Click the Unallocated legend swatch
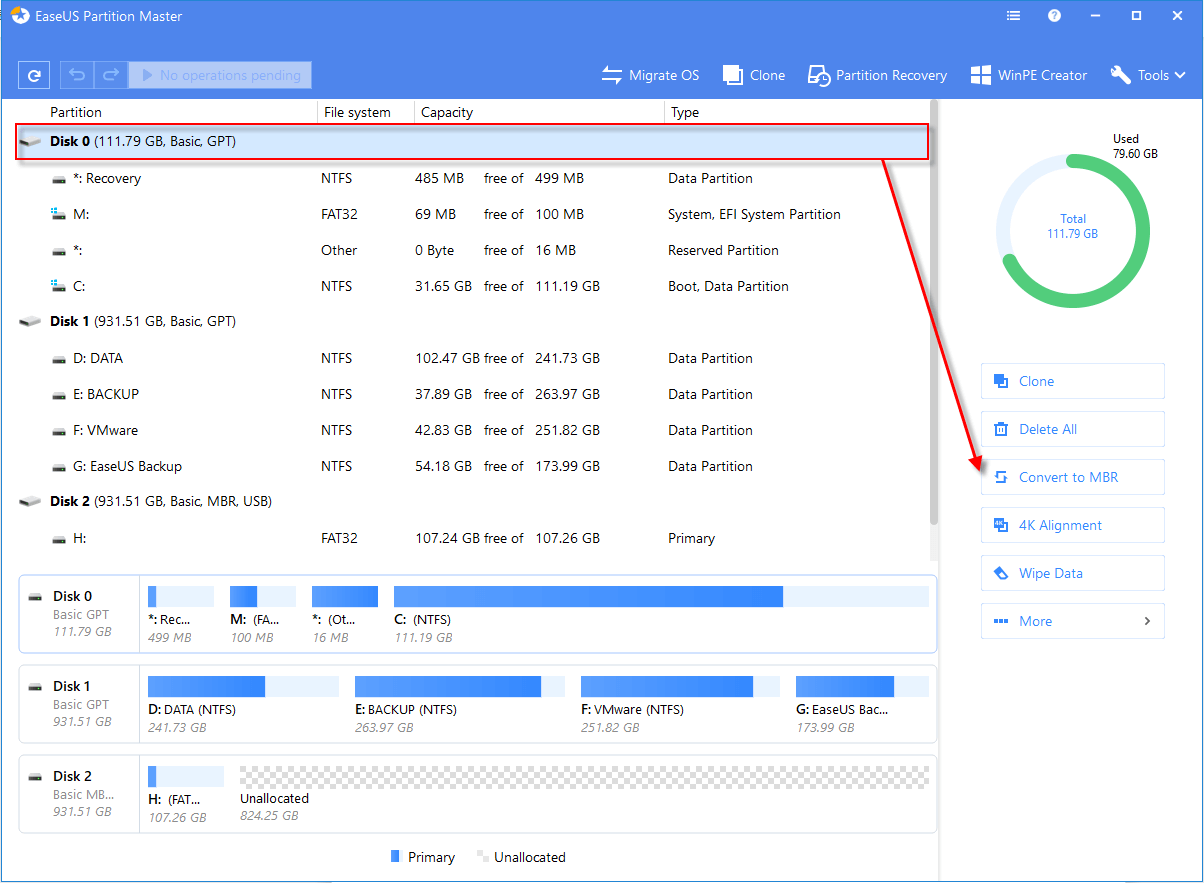Screen dimensions: 1204x883 [483, 857]
